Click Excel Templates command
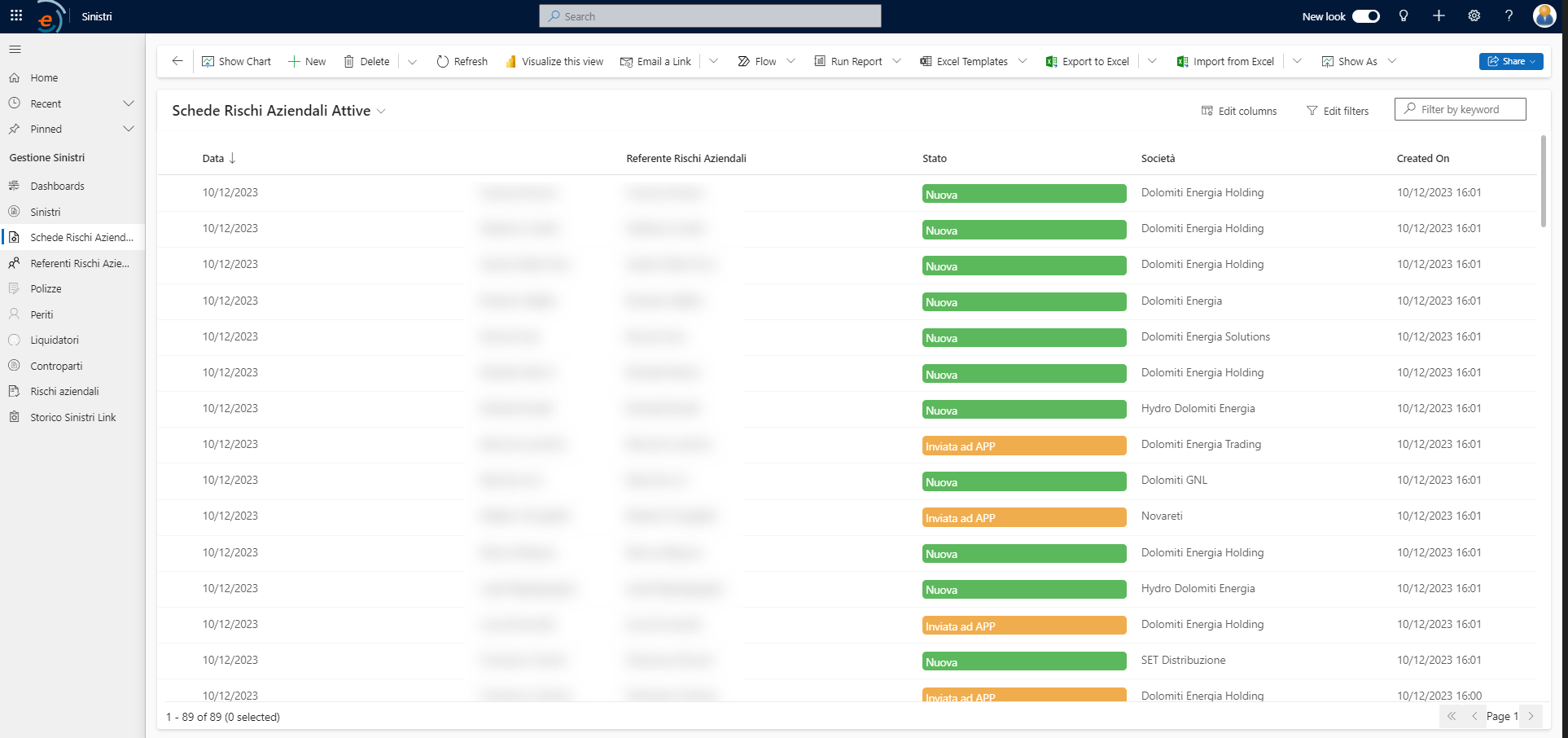Image resolution: width=1568 pixels, height=738 pixels. (964, 61)
